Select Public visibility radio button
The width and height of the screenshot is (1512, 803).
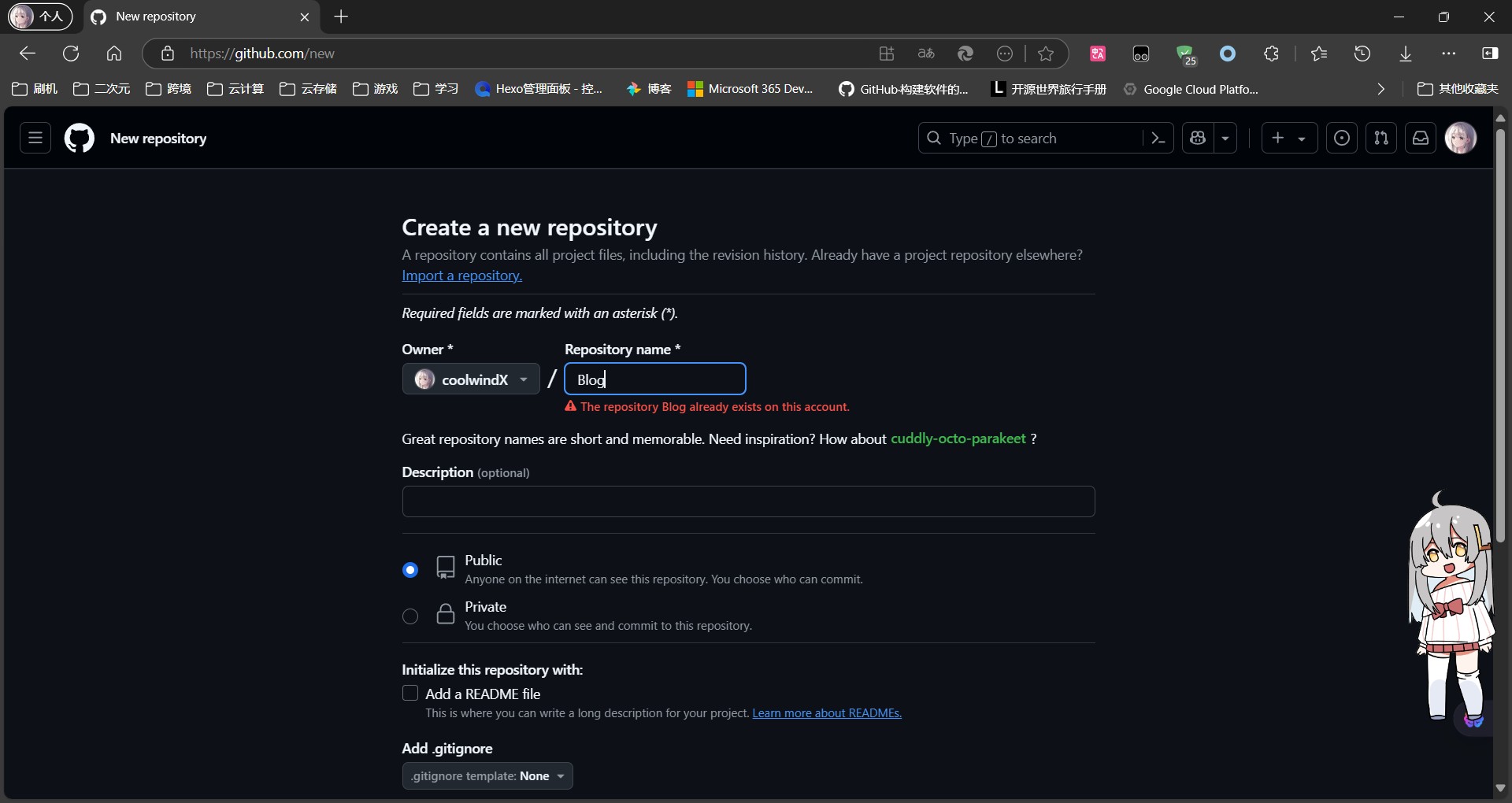click(x=410, y=569)
